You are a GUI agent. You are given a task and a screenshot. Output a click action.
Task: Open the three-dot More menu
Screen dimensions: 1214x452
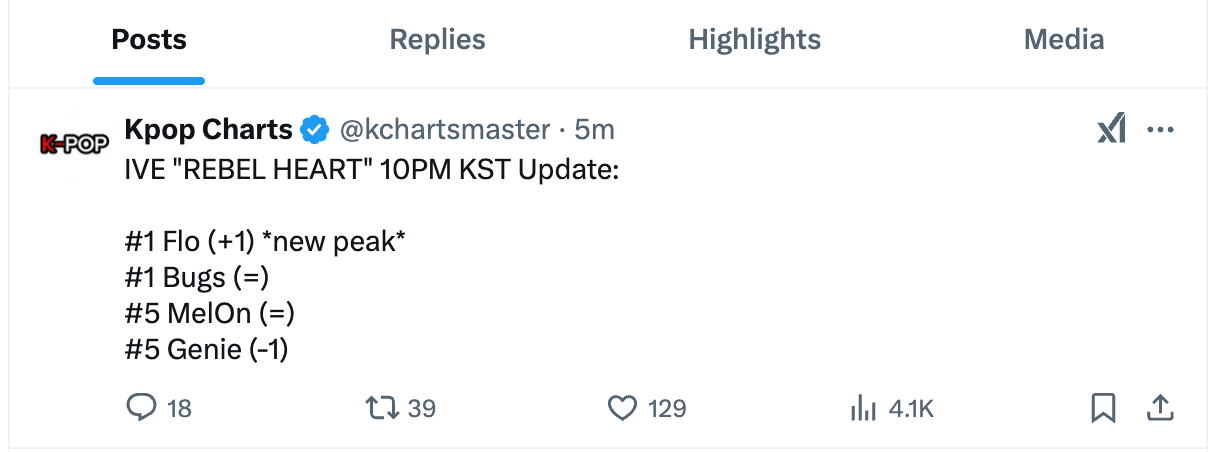point(1160,130)
